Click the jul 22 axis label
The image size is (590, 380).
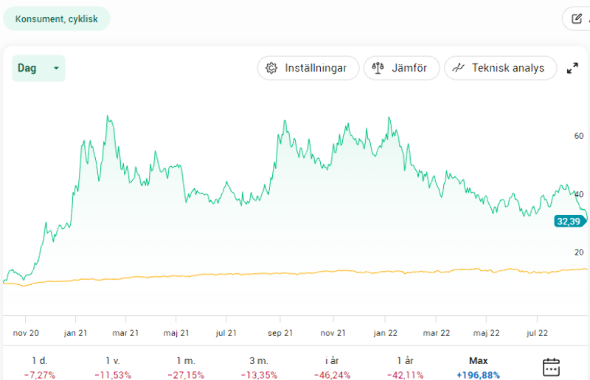point(537,333)
